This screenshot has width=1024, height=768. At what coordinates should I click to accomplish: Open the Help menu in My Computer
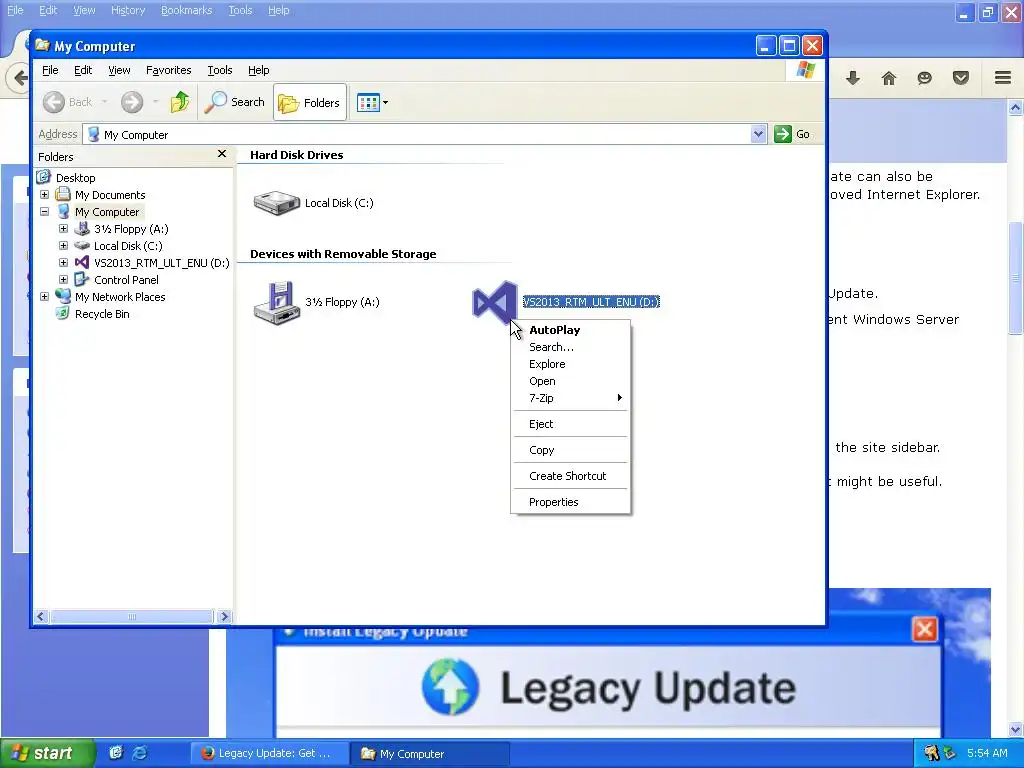click(259, 70)
